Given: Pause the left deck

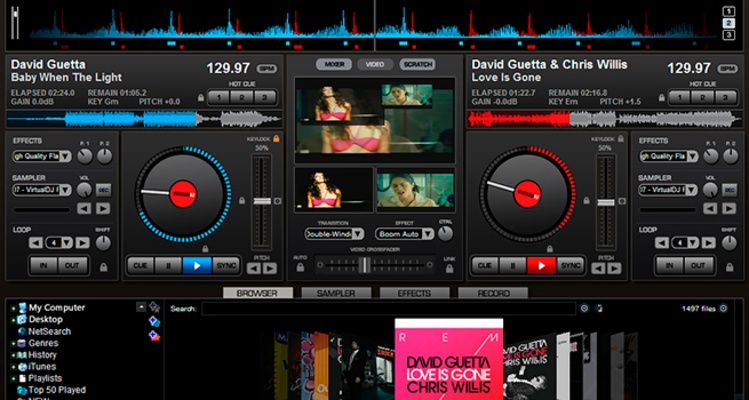Looking at the screenshot, I should tap(169, 266).
